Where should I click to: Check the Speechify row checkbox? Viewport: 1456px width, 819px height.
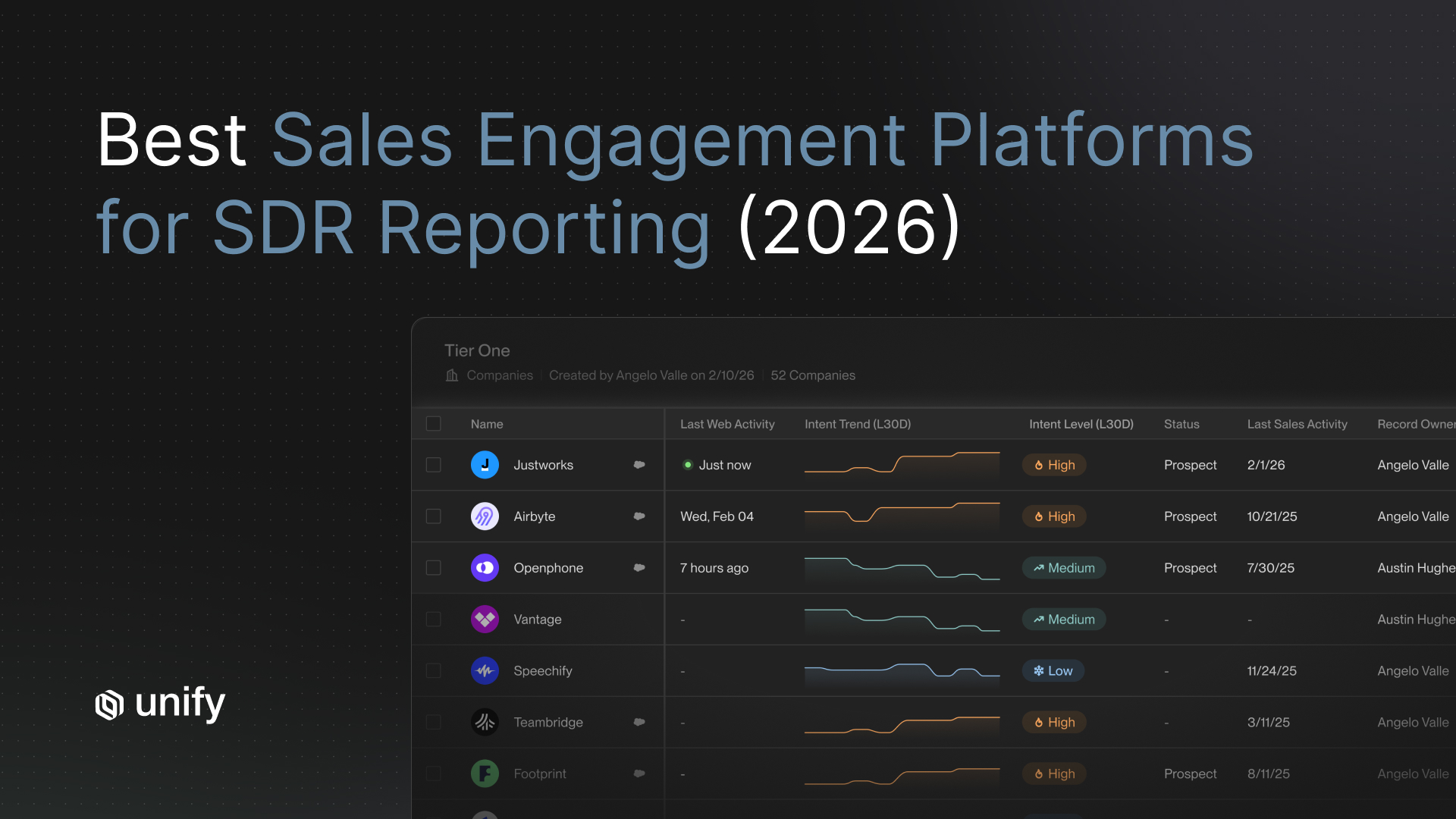point(434,671)
